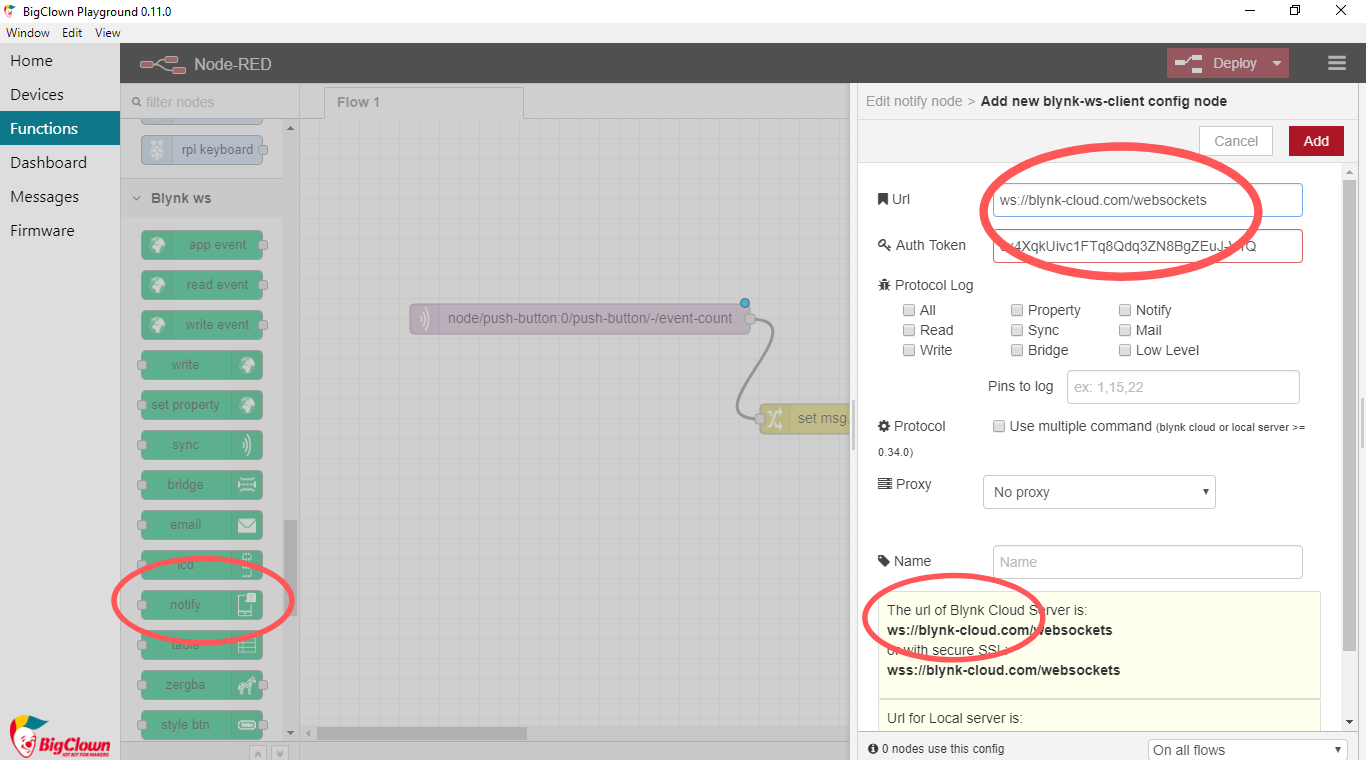Pick the set property node
The image size is (1366, 760).
coord(202,405)
